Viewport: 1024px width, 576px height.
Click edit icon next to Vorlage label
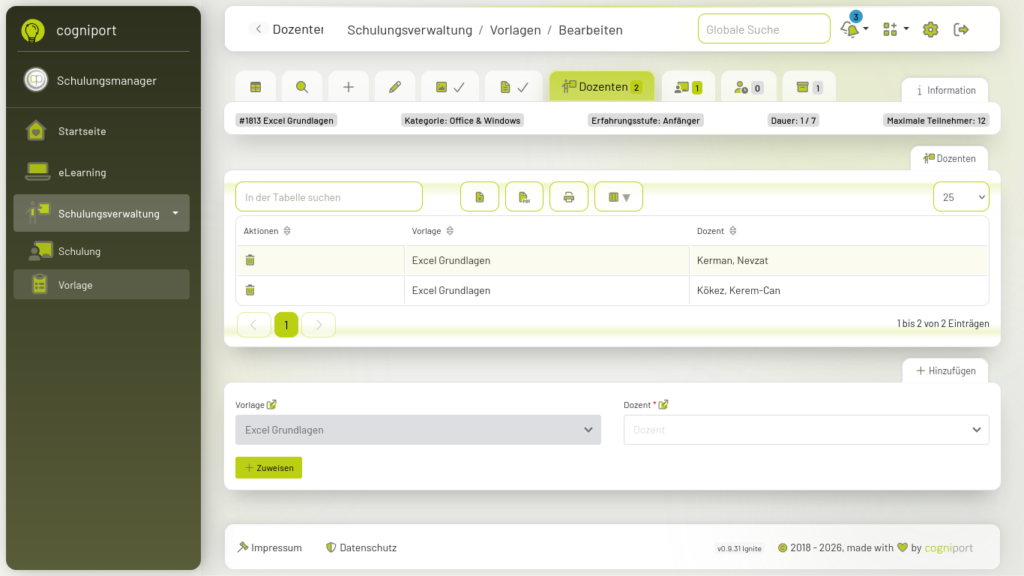point(272,405)
